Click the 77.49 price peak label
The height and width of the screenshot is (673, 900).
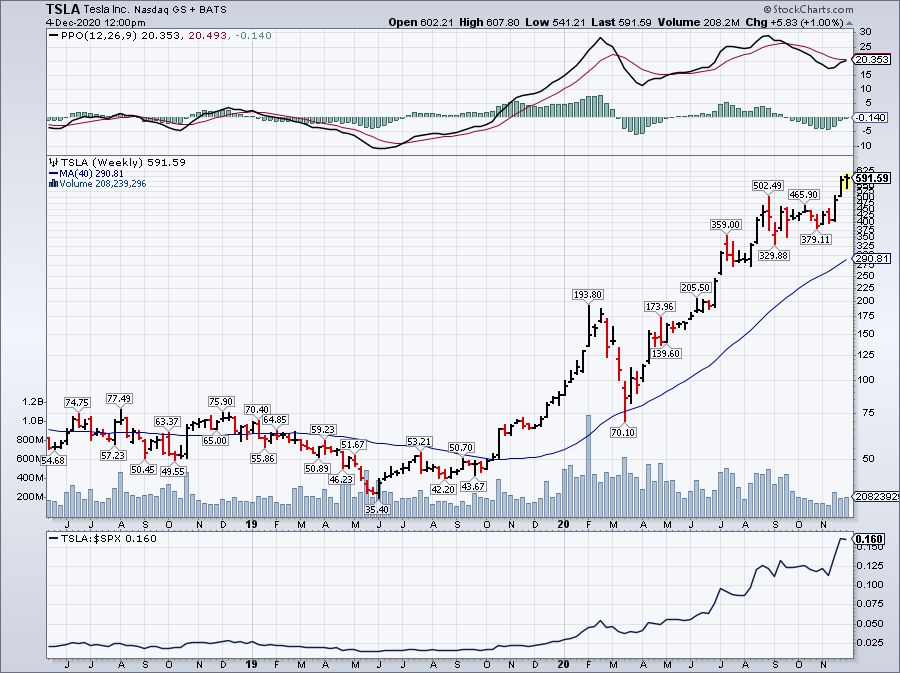[x=119, y=398]
